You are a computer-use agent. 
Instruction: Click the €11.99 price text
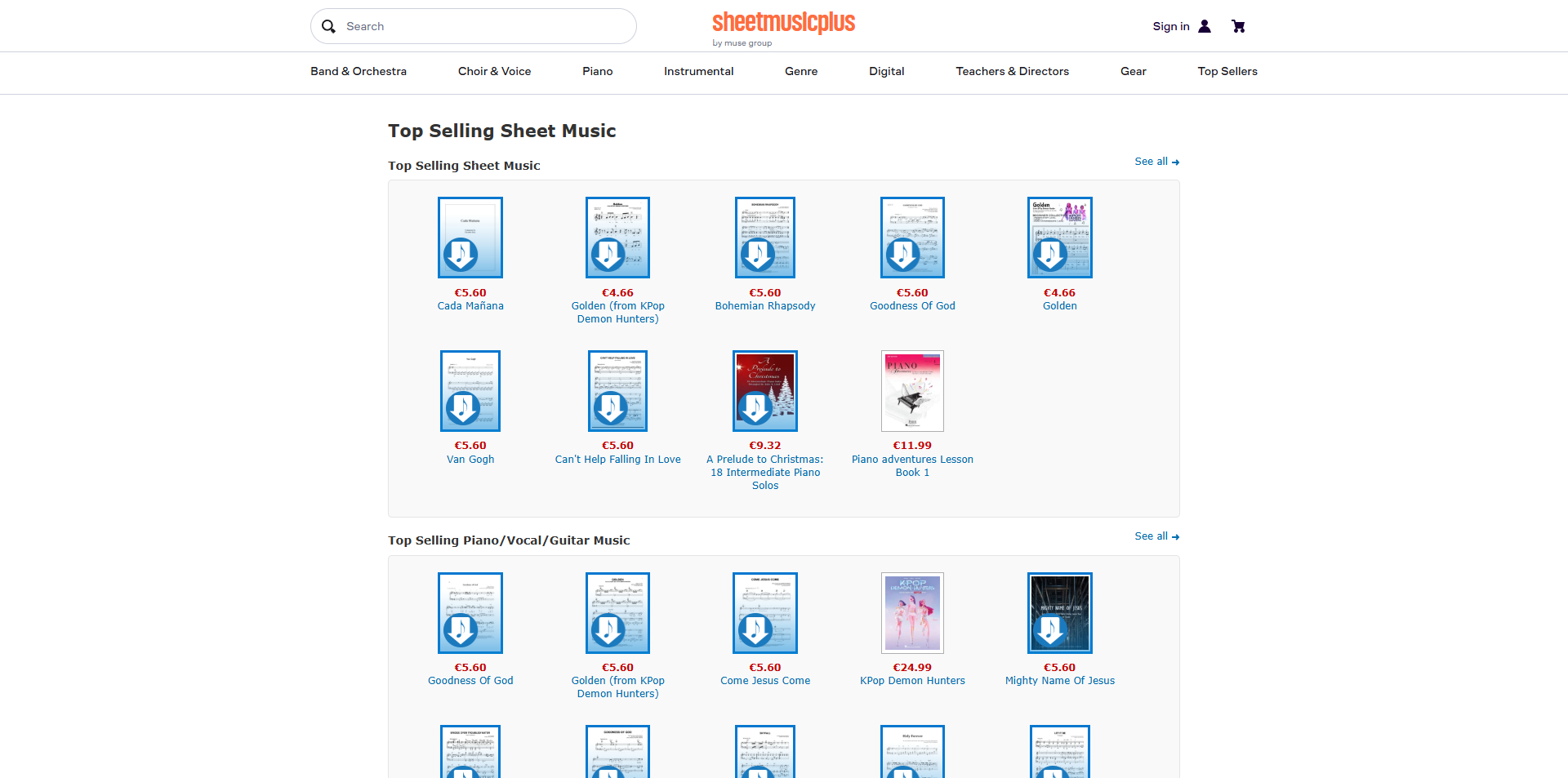pyautogui.click(x=912, y=446)
